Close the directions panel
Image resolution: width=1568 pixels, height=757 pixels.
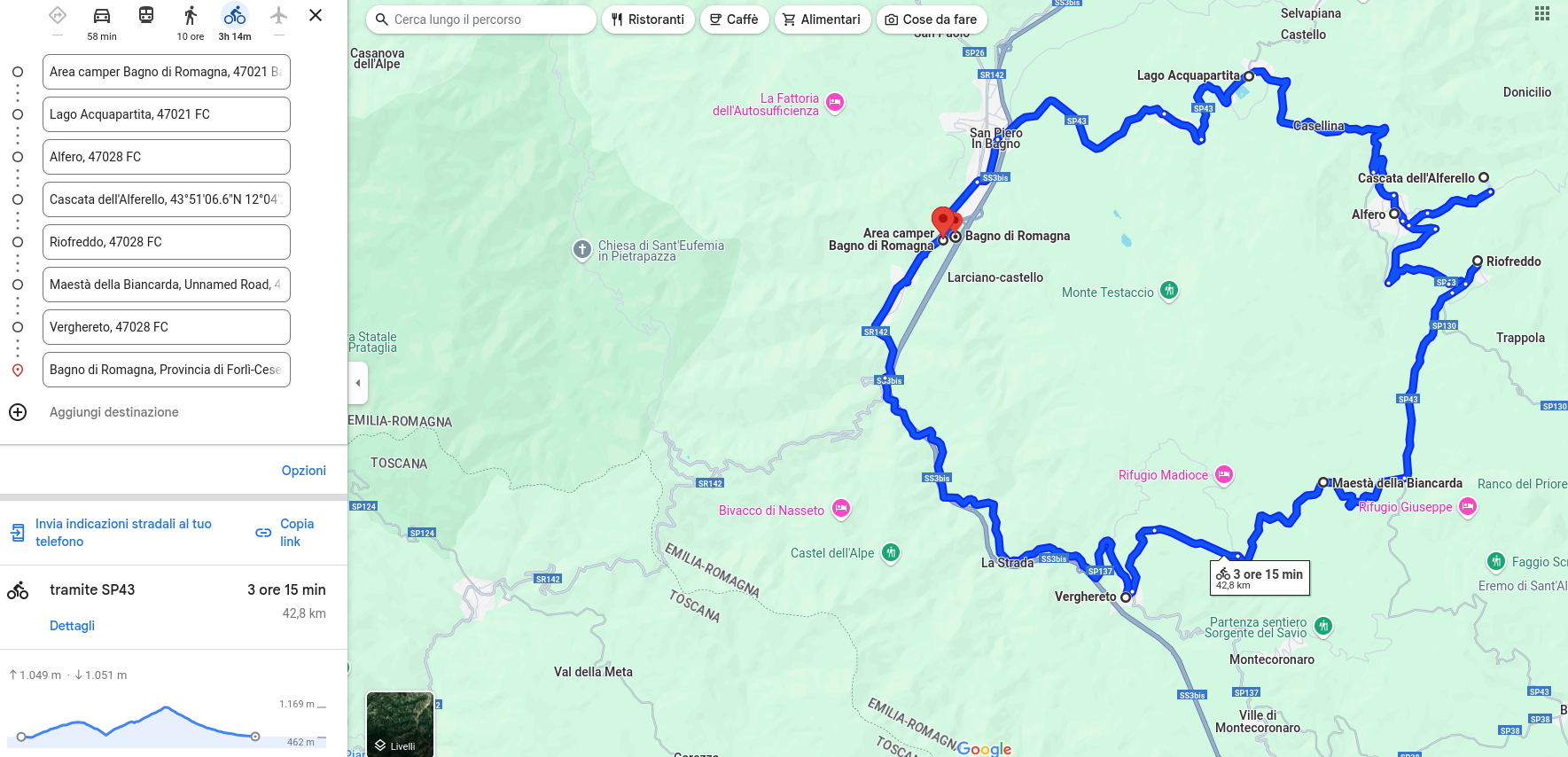pos(316,15)
